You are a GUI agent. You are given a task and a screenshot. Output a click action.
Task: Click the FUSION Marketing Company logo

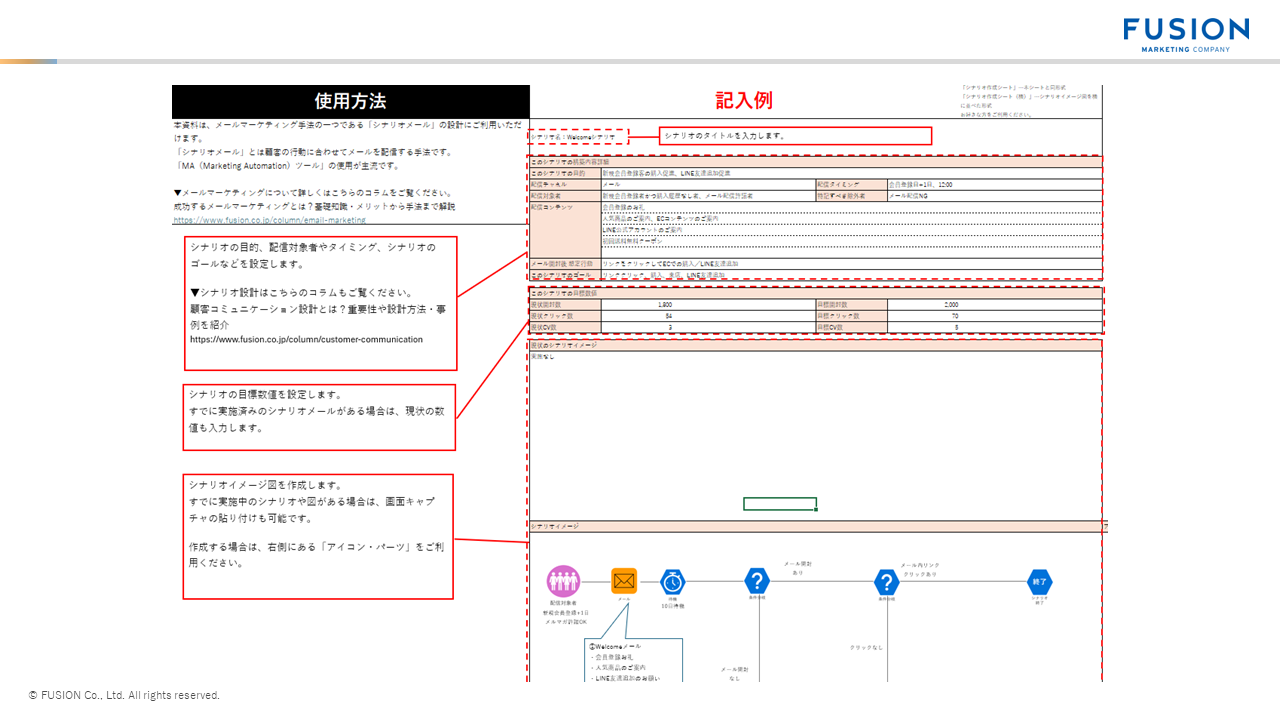(x=1185, y=30)
